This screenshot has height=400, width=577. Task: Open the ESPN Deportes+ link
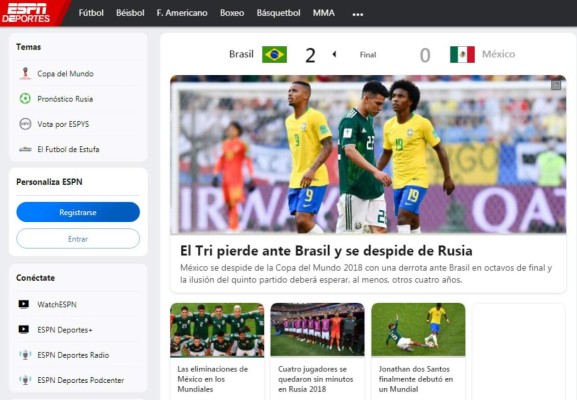pyautogui.click(x=64, y=330)
